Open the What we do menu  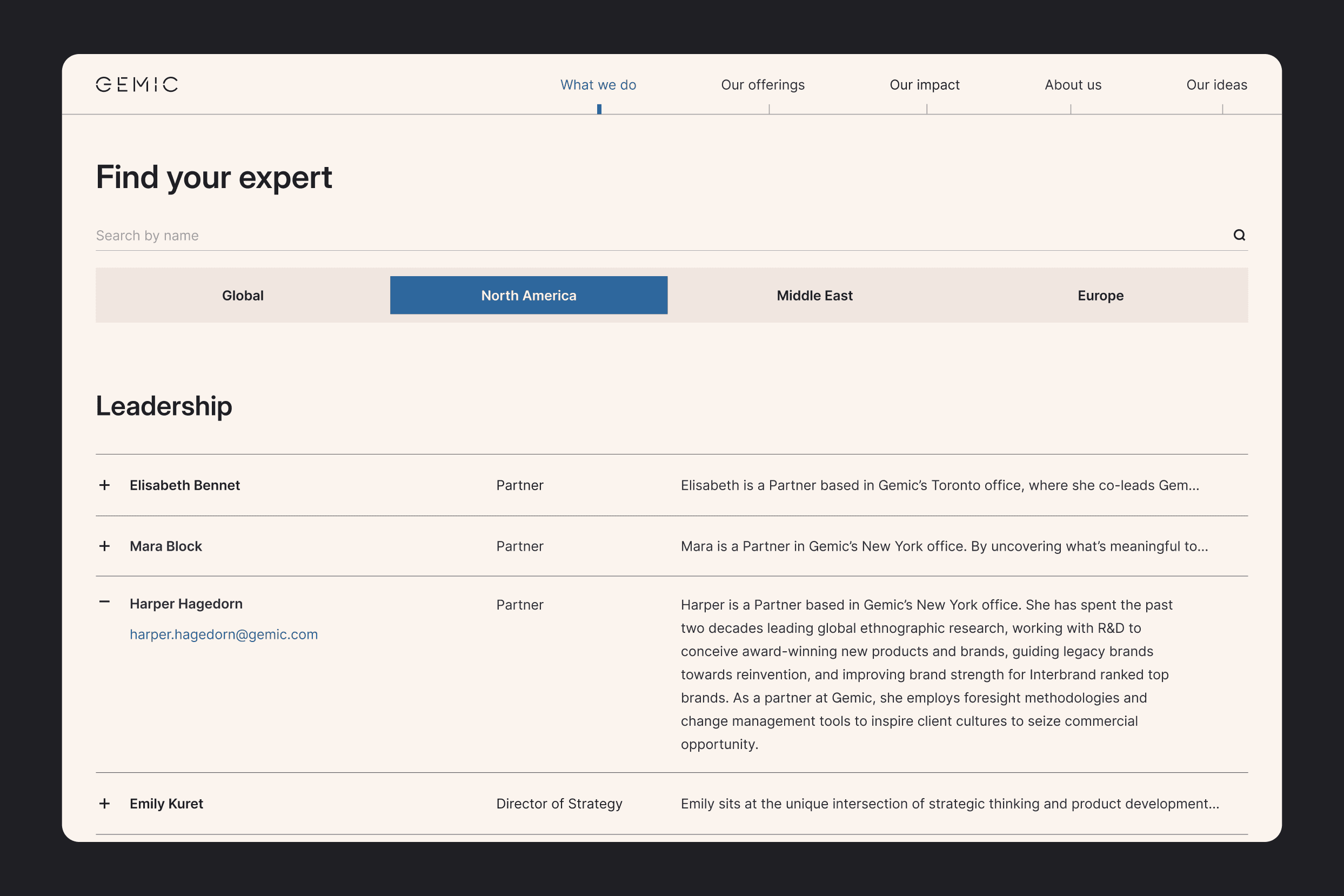pos(598,84)
